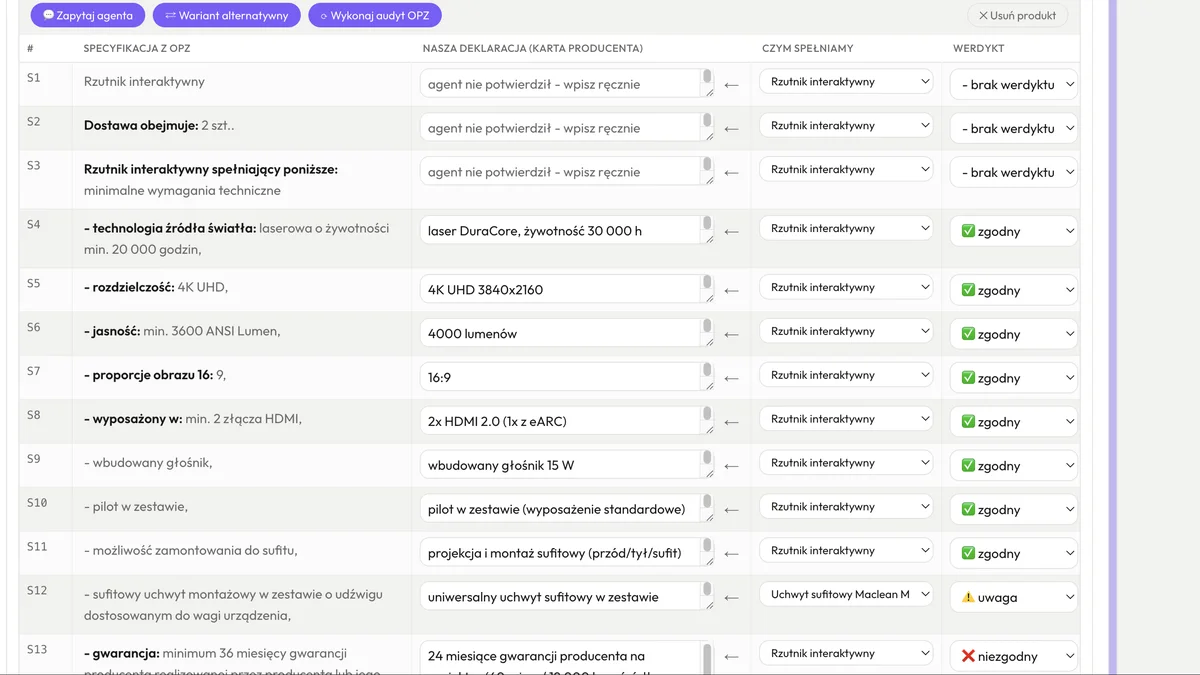Click the arrow button in row S1
This screenshot has height=675, width=1200.
pyautogui.click(x=731, y=85)
